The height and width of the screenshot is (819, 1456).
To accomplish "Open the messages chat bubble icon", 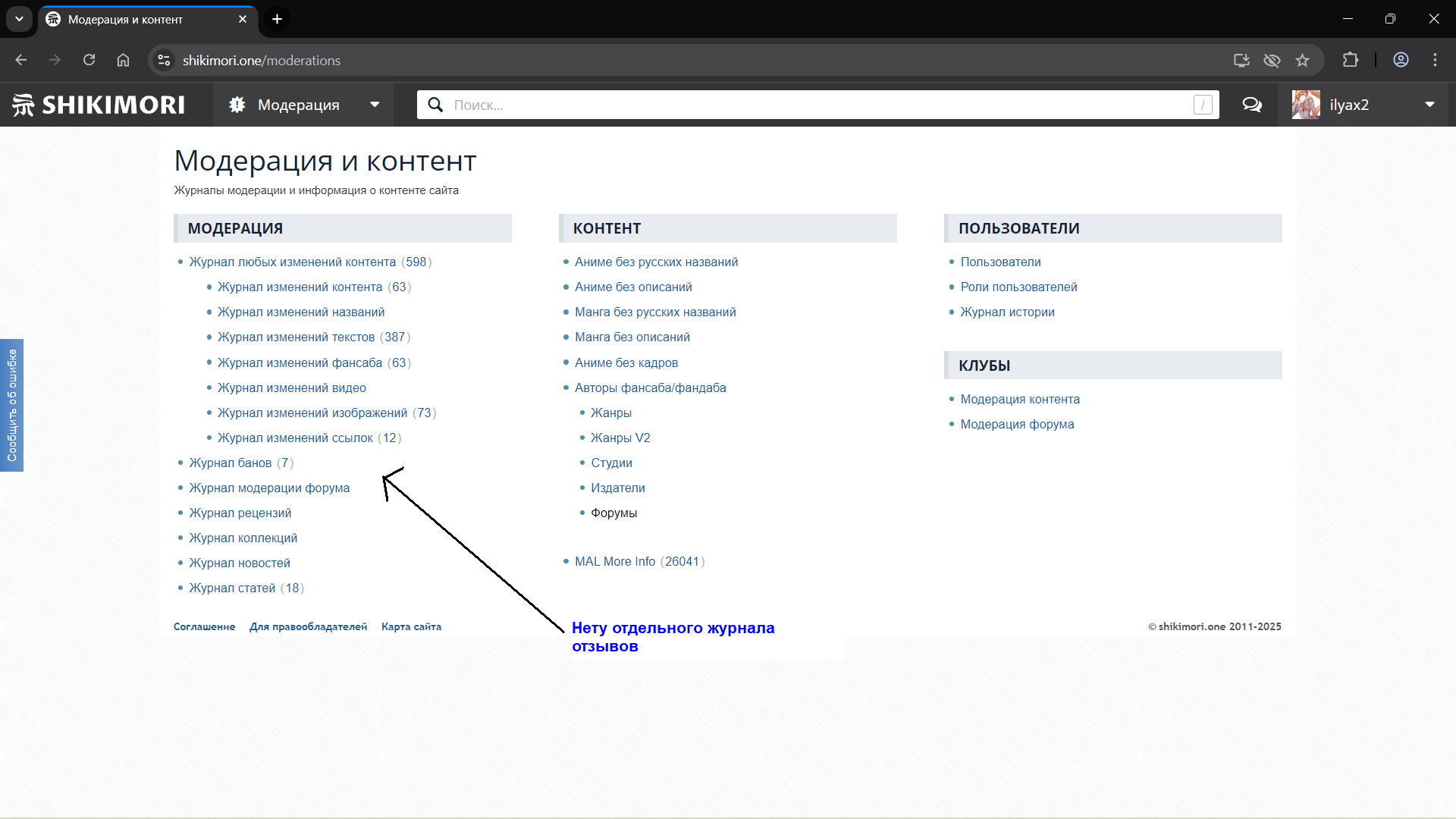I will (x=1252, y=105).
